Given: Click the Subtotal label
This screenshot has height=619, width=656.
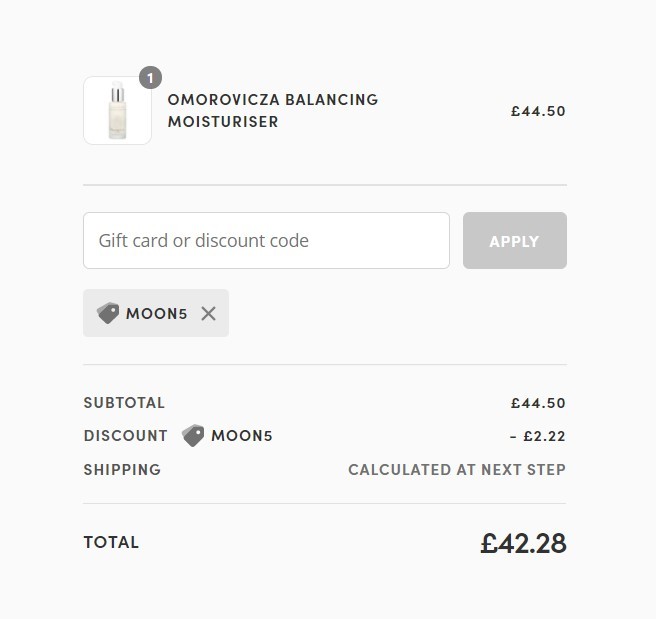Looking at the screenshot, I should pos(124,403).
